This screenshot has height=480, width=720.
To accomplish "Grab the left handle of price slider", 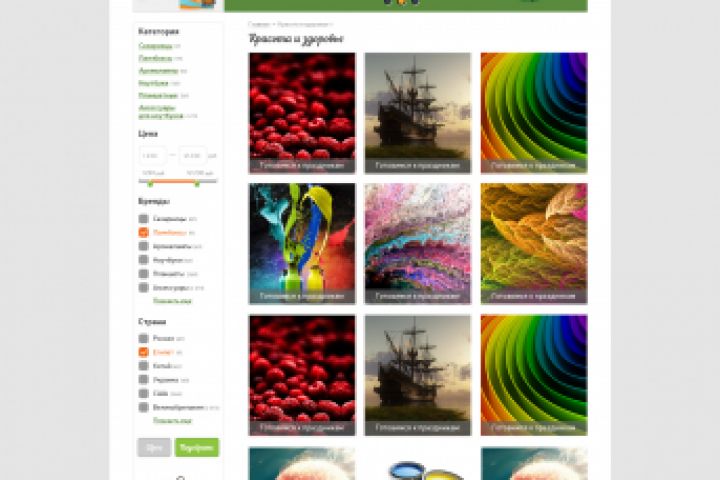I will coord(150,184).
